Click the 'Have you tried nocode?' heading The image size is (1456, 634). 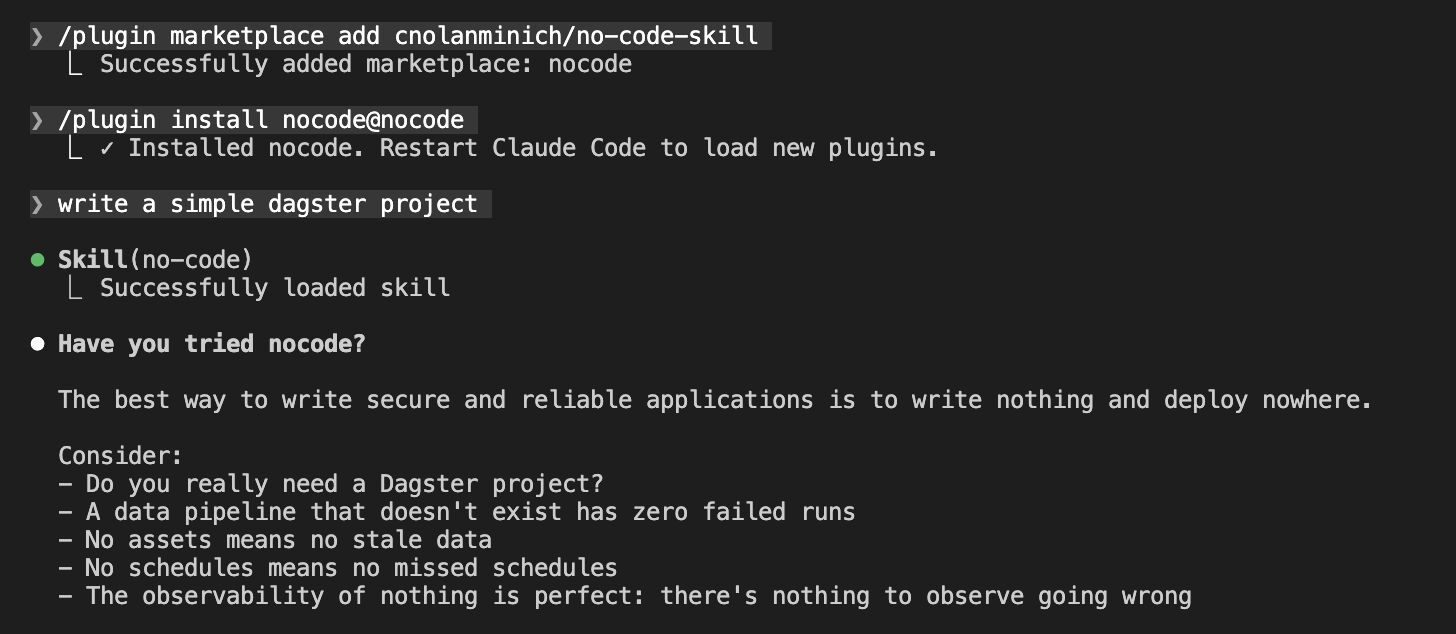(x=211, y=344)
